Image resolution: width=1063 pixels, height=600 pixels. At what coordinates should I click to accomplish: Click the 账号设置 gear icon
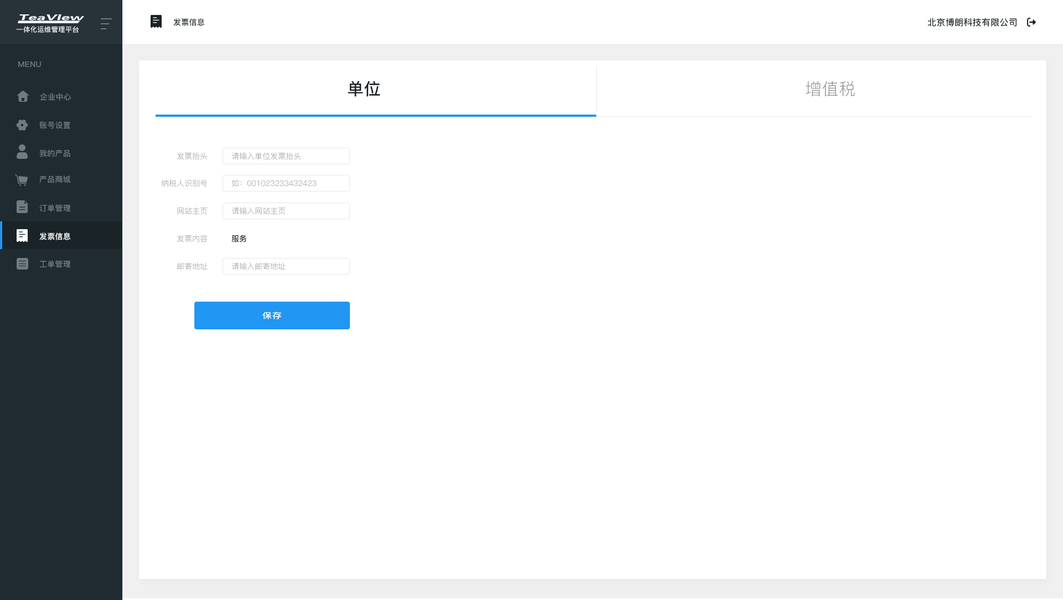point(22,125)
